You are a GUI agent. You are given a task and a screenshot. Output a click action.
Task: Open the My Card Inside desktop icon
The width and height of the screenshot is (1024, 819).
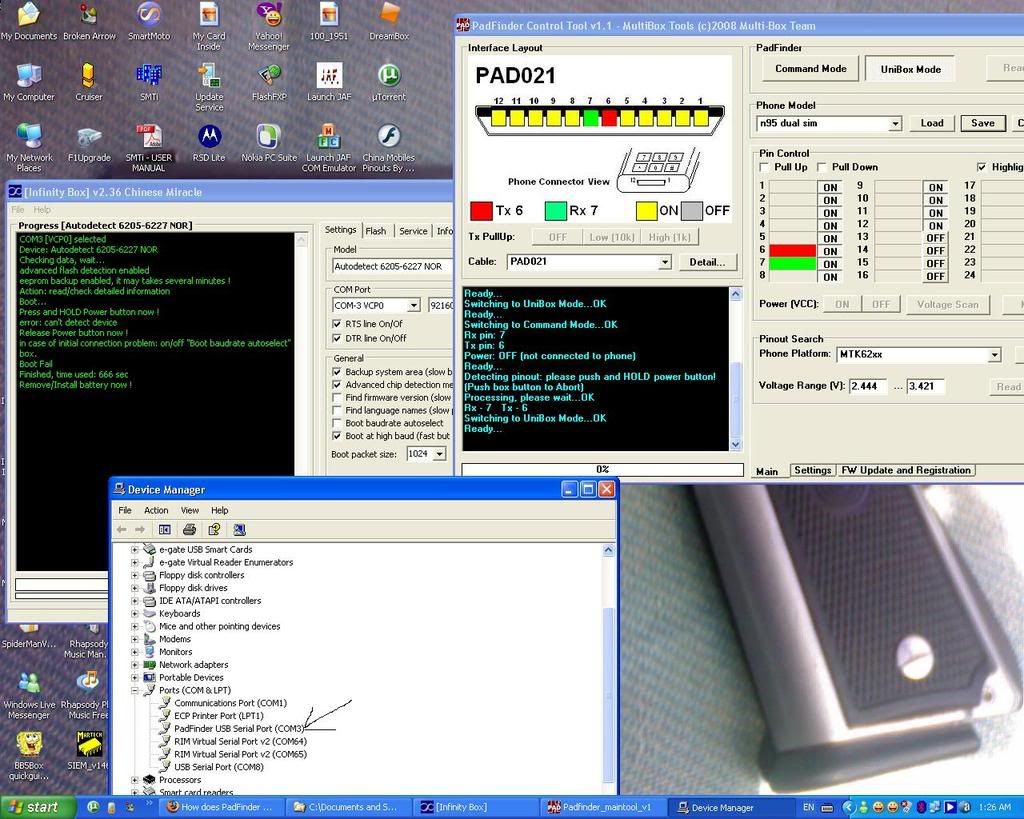click(x=209, y=26)
